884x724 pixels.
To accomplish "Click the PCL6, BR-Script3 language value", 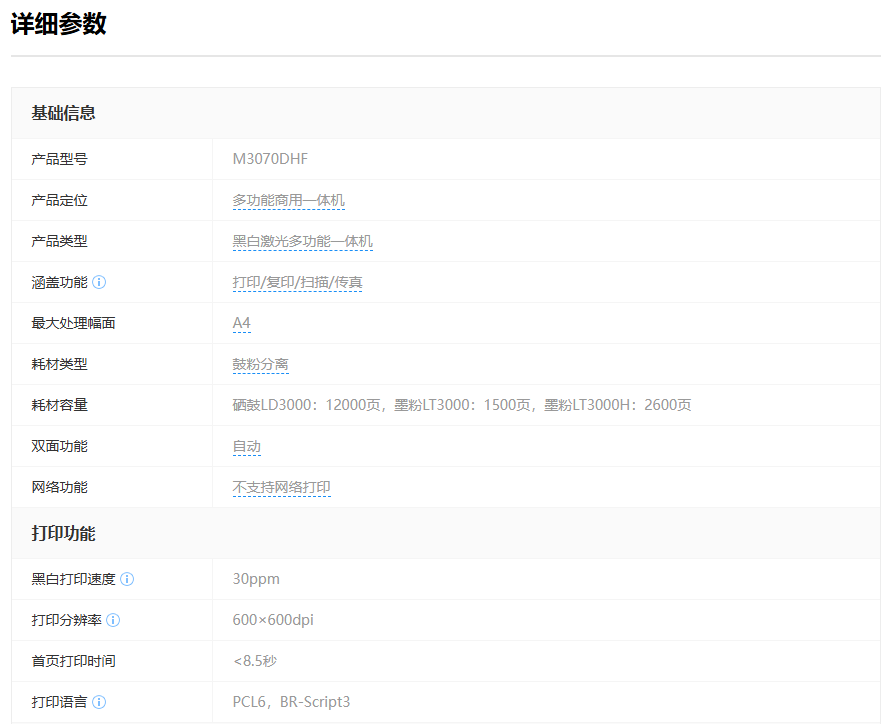I will pyautogui.click(x=291, y=702).
